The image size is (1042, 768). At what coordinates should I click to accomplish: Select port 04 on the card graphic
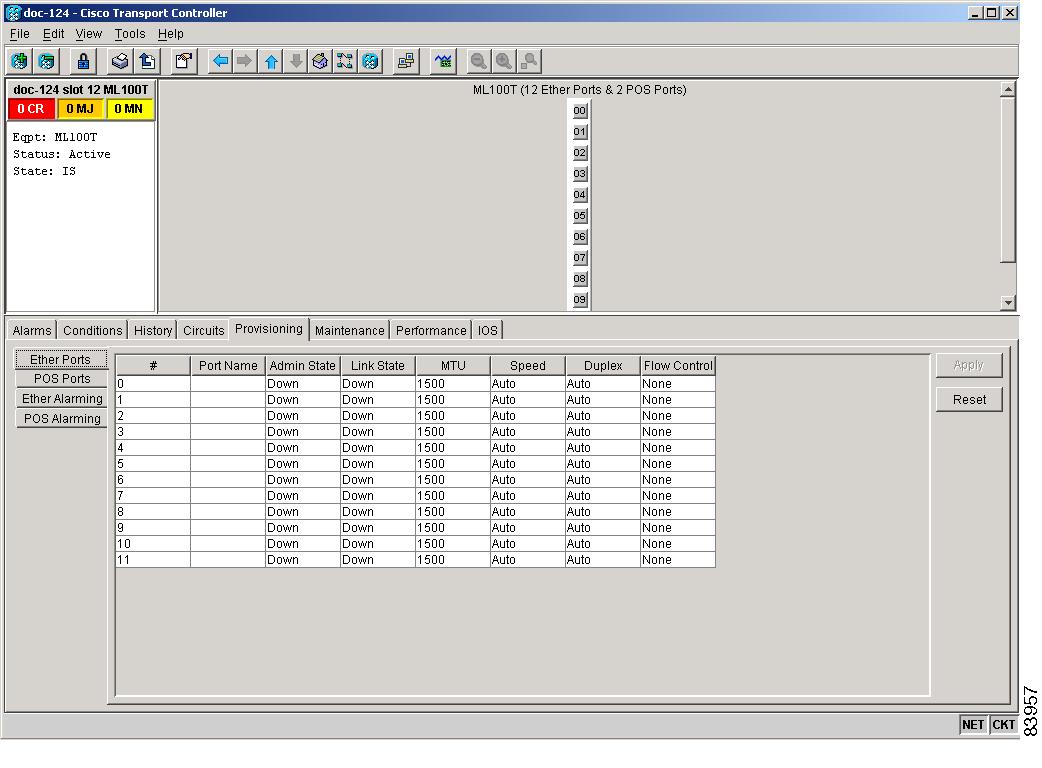click(x=580, y=195)
